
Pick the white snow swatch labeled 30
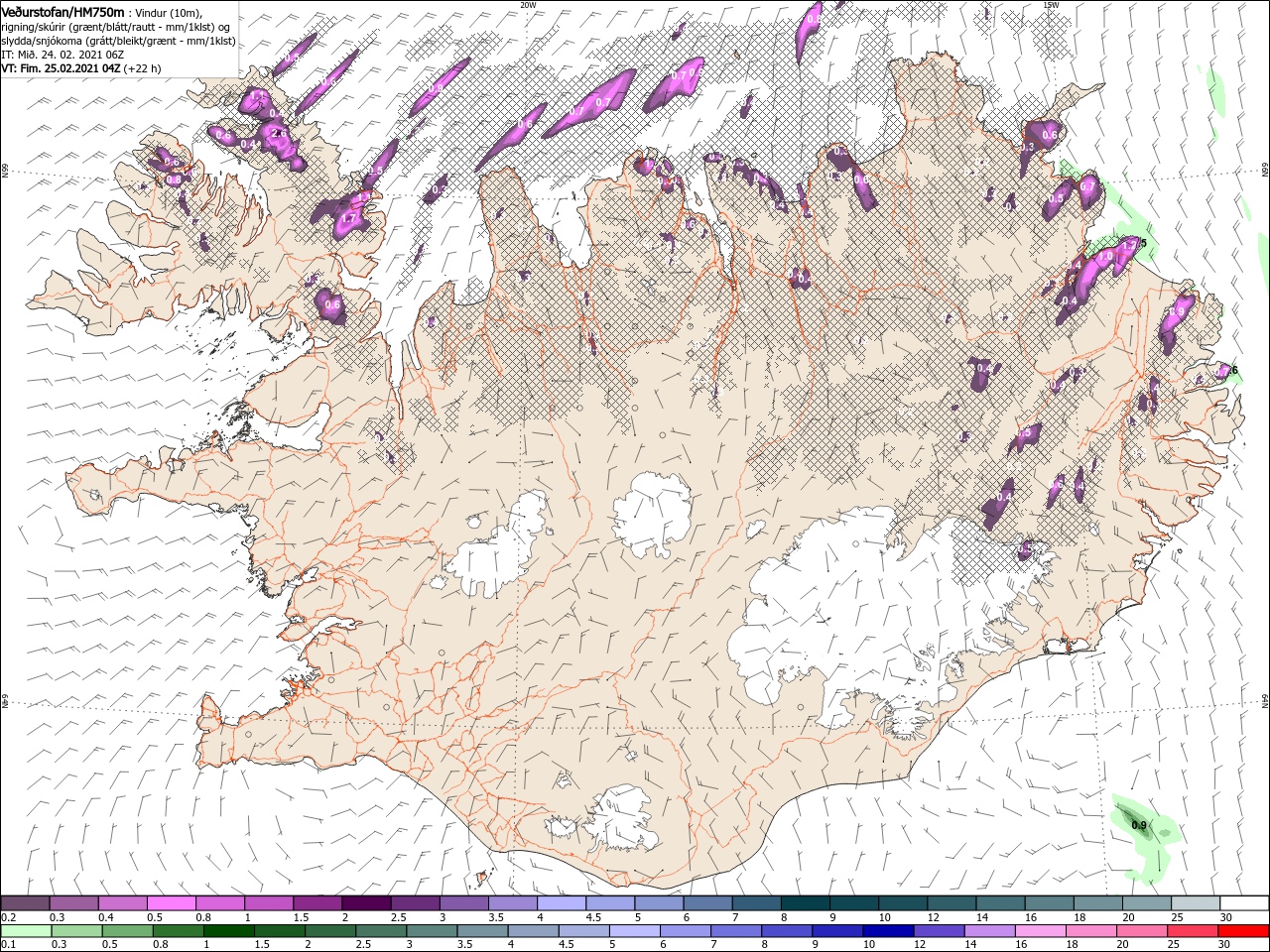pos(1244,903)
